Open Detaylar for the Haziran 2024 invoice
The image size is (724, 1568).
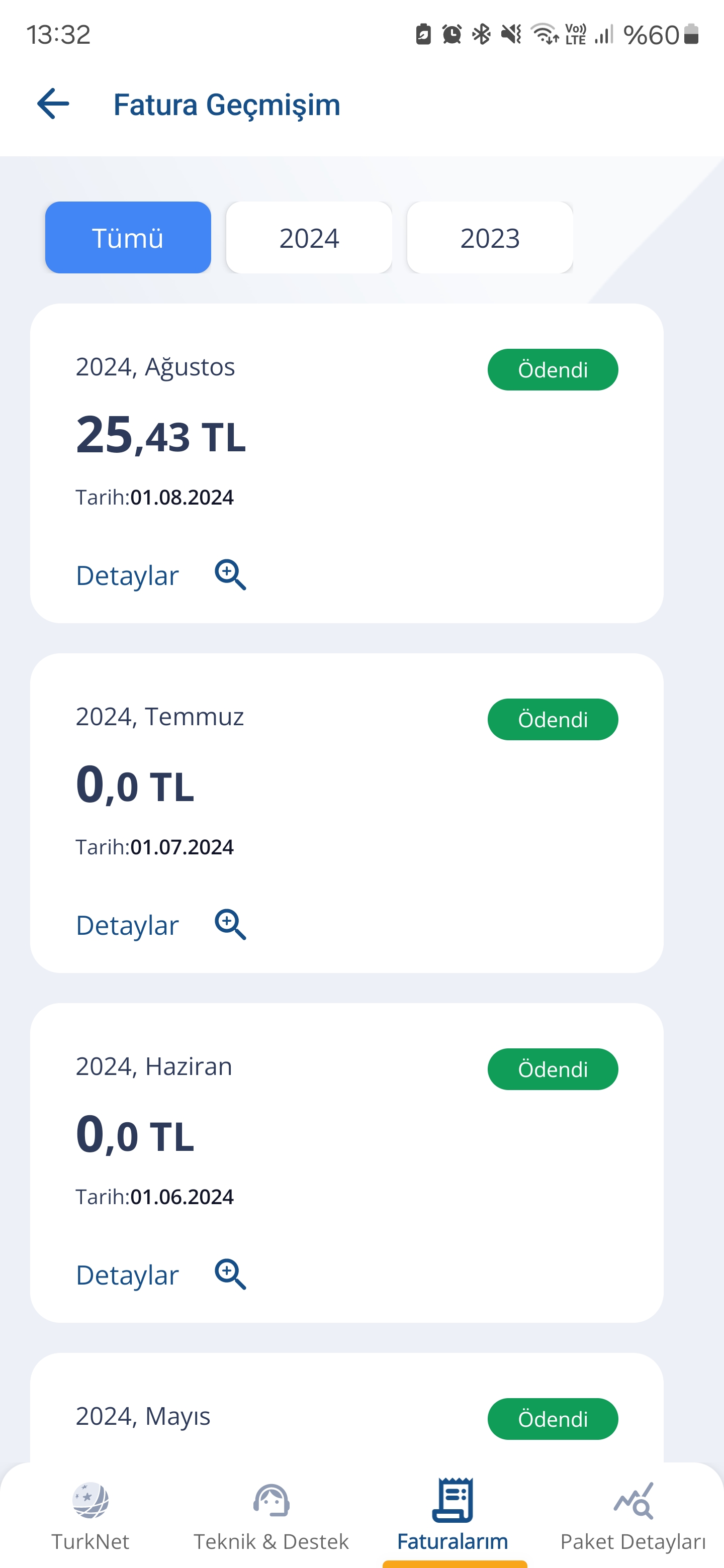click(x=127, y=1275)
